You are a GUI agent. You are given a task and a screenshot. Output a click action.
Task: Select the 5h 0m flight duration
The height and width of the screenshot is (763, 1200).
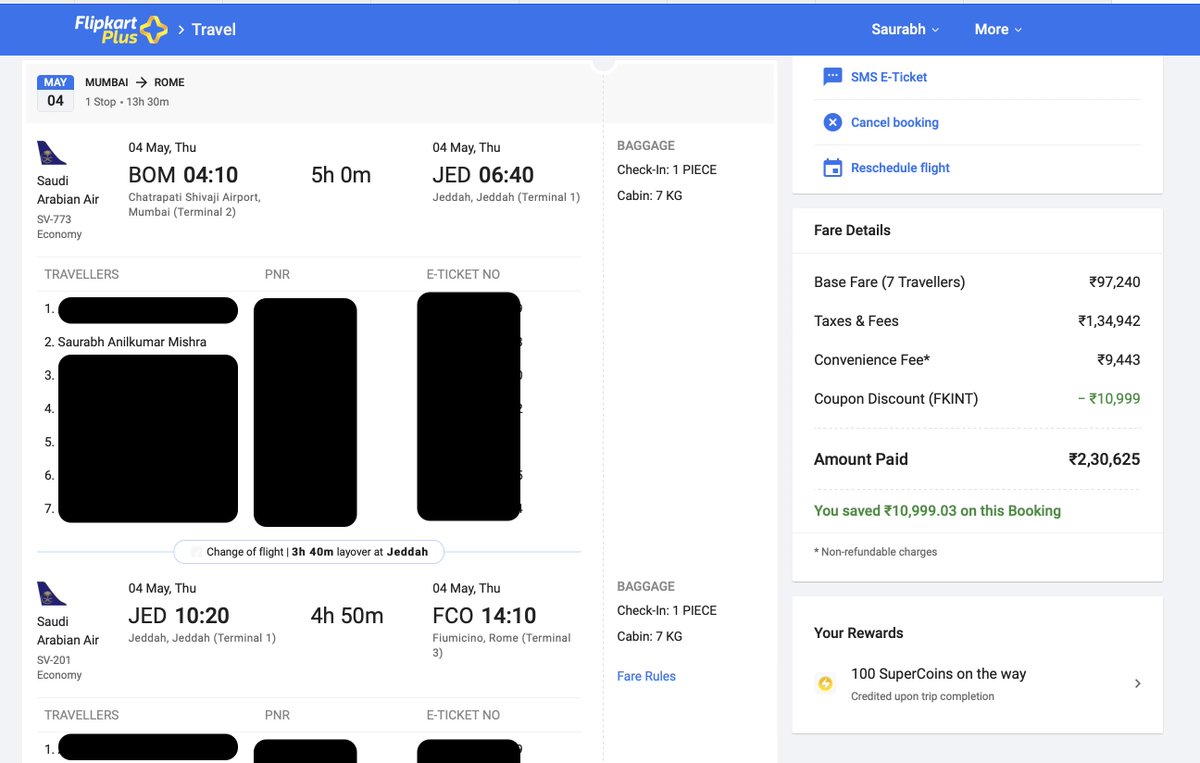(340, 175)
